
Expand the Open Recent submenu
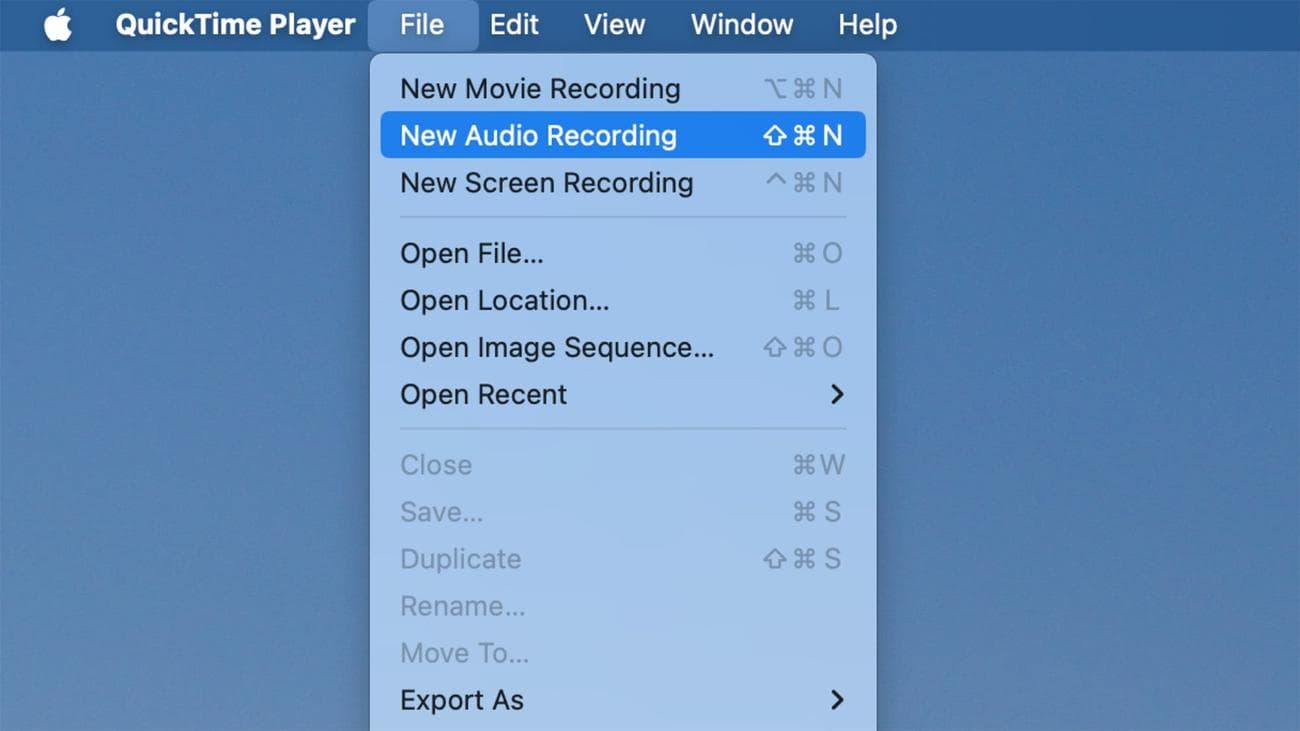coord(483,394)
